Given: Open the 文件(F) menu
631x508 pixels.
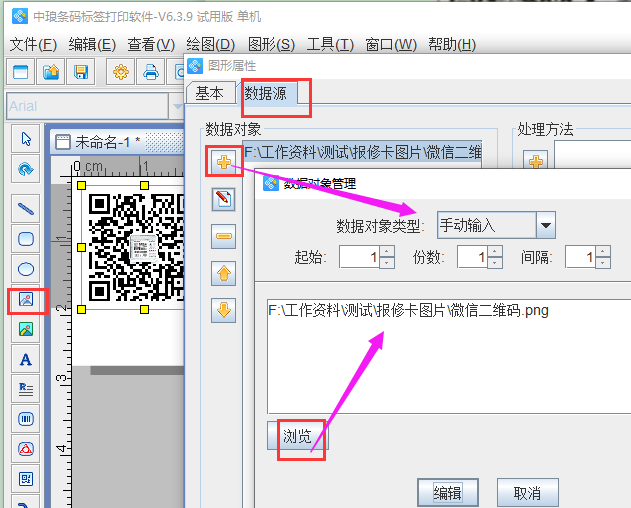Looking at the screenshot, I should (34, 45).
